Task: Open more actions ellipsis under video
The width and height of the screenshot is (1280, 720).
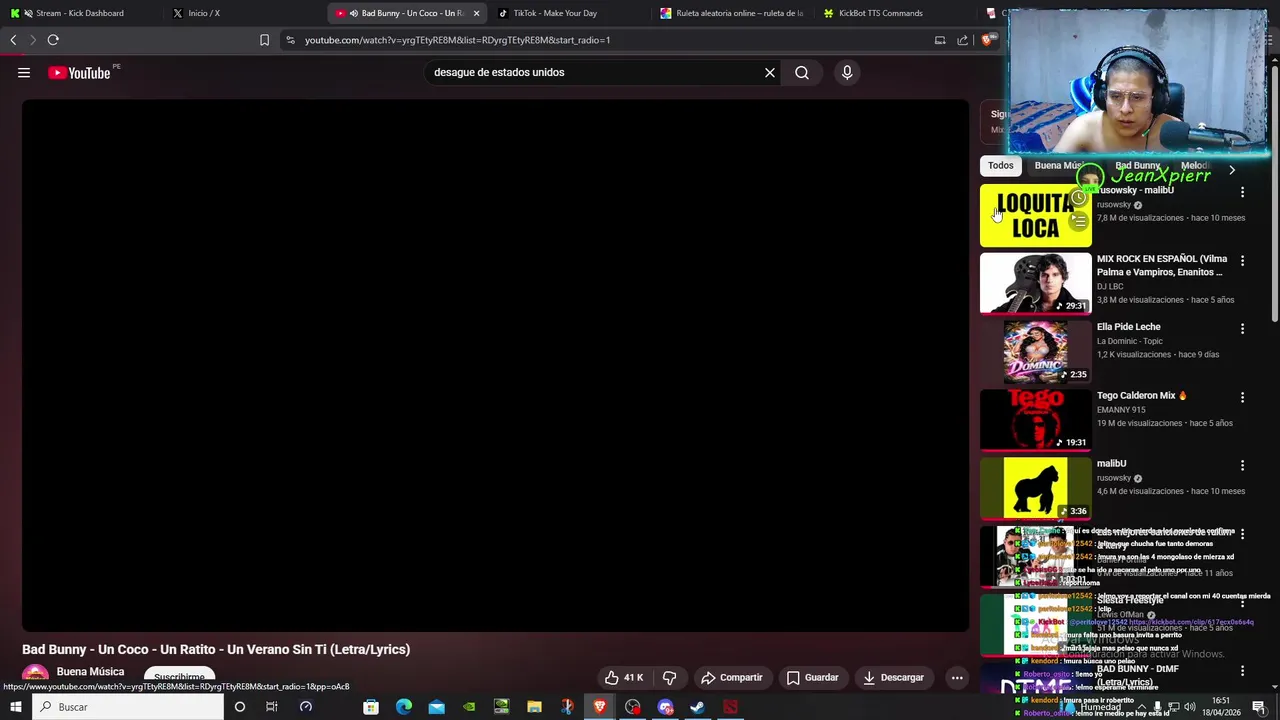Action: point(957,677)
